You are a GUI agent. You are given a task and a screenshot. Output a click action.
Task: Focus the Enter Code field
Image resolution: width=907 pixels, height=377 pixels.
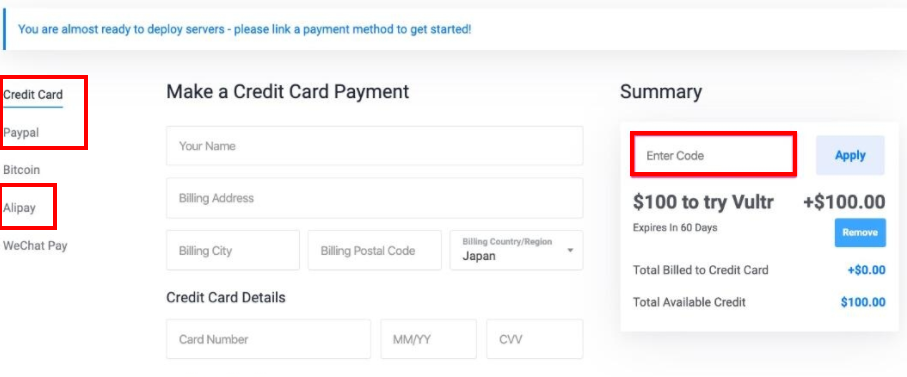click(714, 155)
